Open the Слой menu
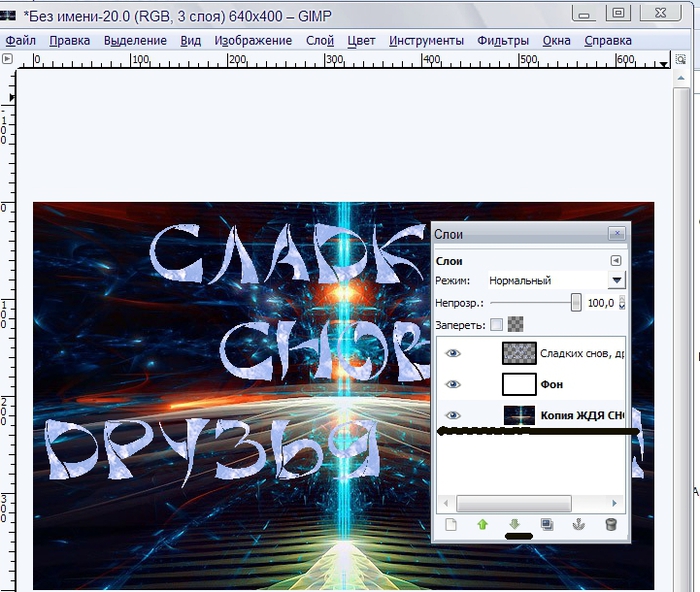The image size is (700, 592). point(320,41)
